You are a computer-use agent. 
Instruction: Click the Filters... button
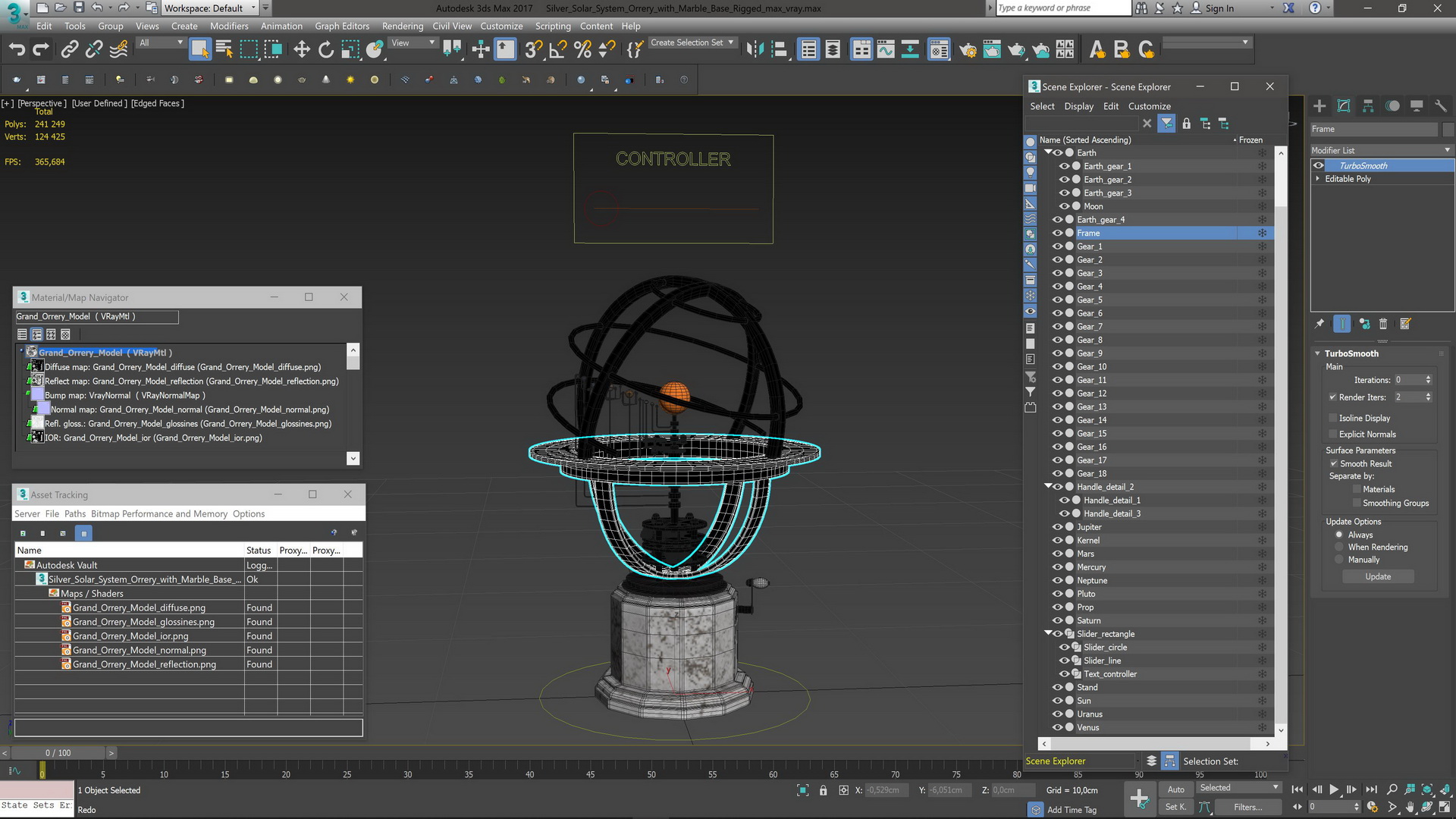pos(1247,807)
